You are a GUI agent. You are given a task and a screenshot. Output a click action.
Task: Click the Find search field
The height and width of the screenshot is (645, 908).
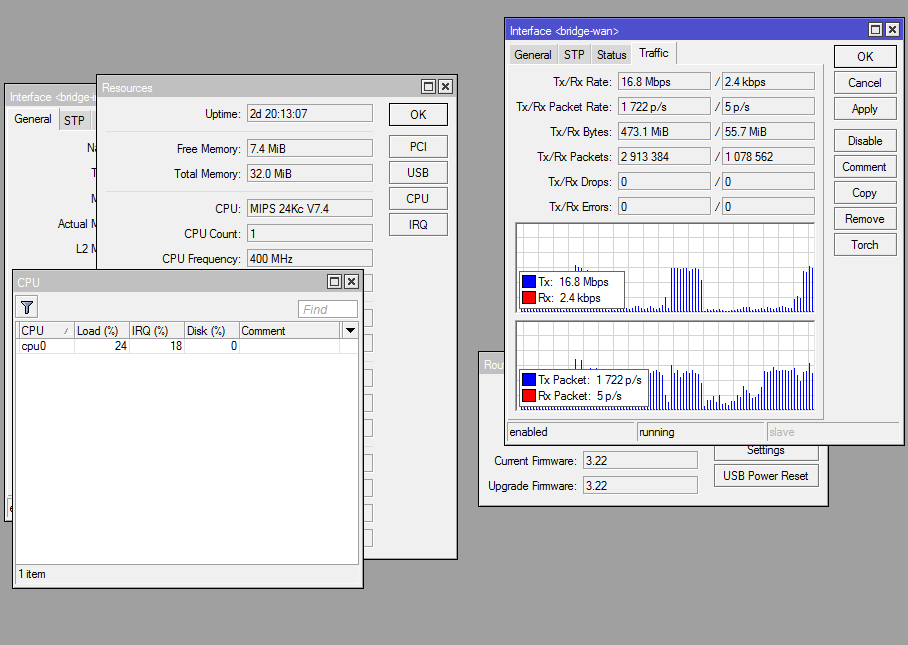coord(328,309)
